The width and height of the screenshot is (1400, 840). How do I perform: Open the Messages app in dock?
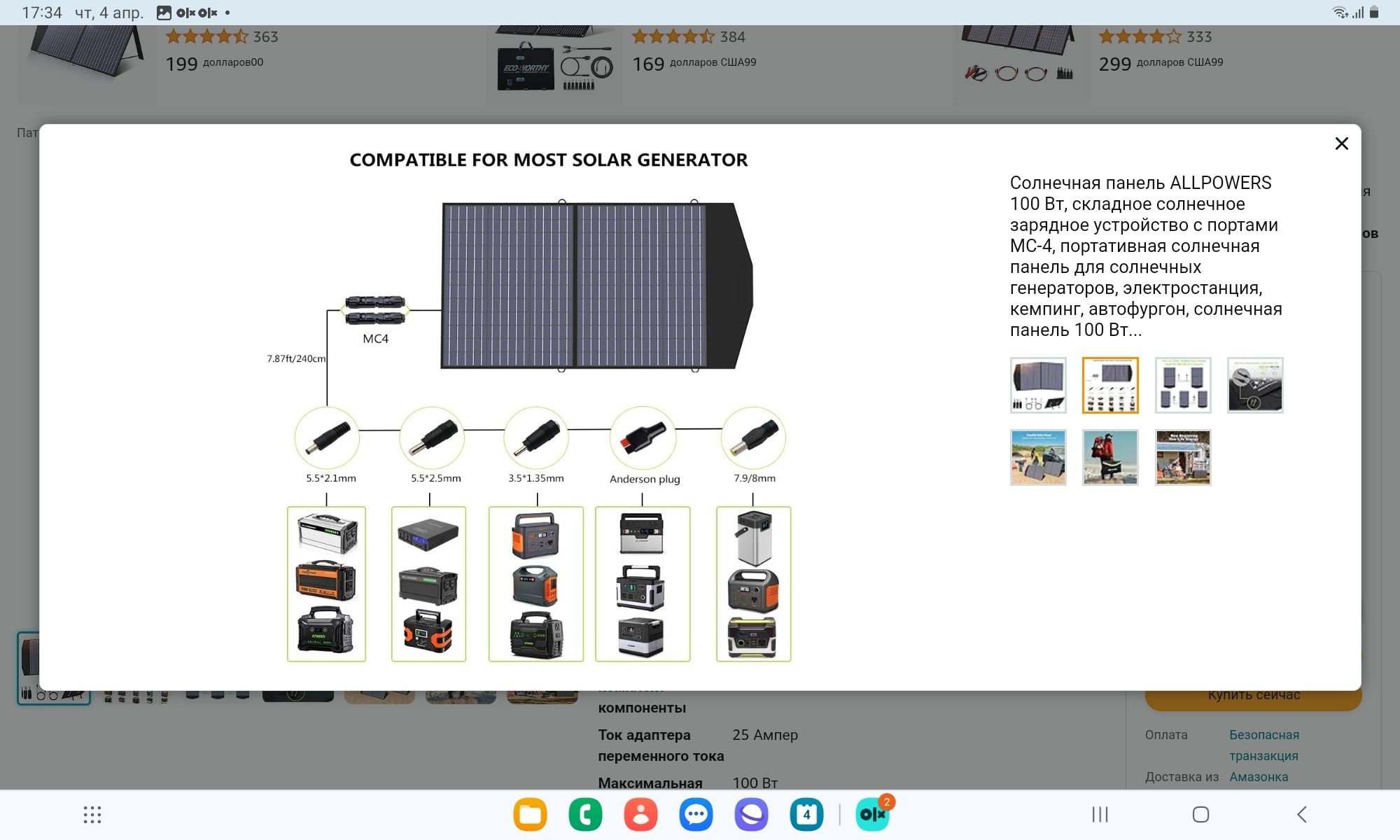point(696,814)
